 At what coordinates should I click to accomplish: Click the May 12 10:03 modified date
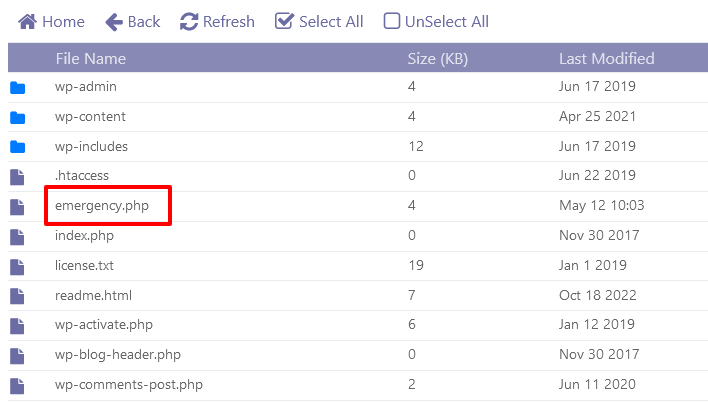coord(601,205)
